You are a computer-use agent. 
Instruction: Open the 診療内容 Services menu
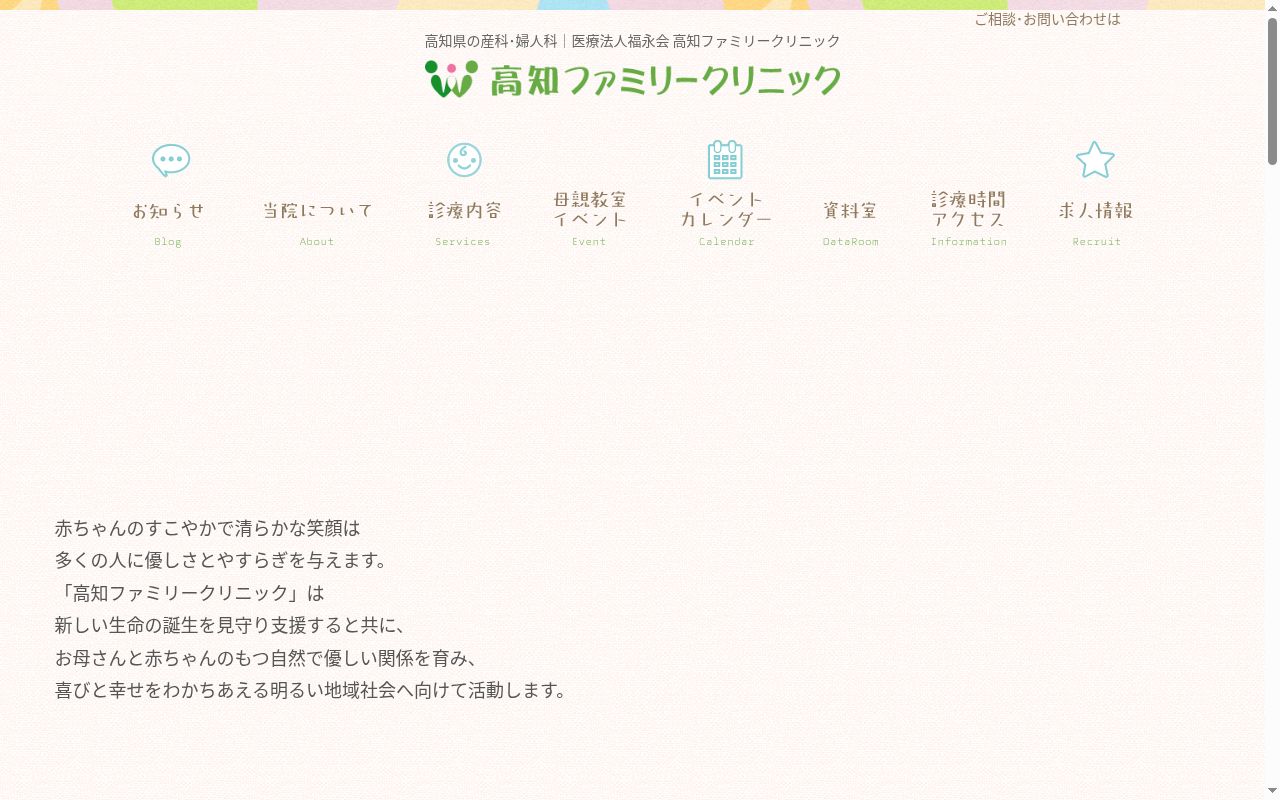[x=464, y=211]
